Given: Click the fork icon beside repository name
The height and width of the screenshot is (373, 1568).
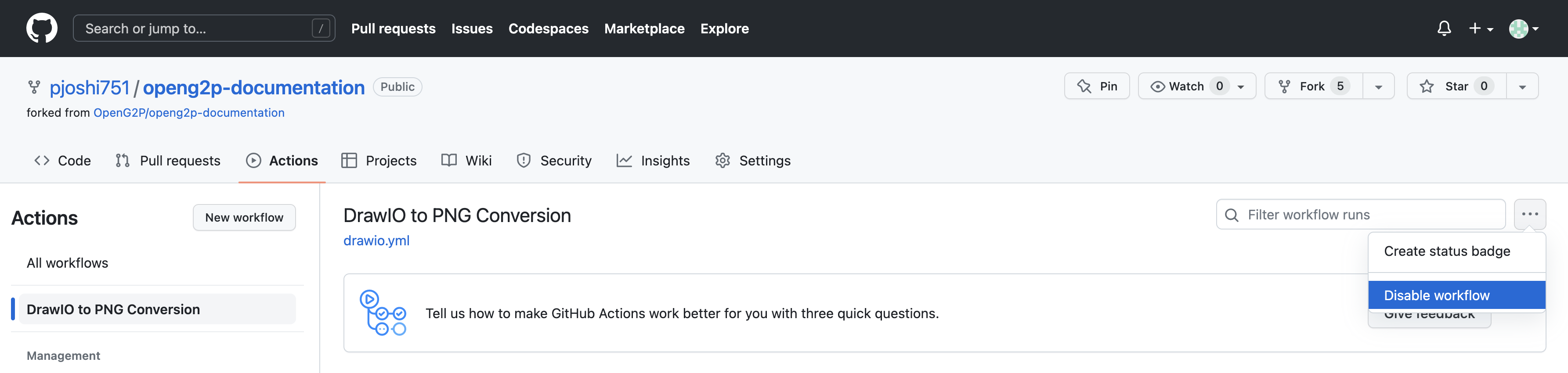Looking at the screenshot, I should [x=34, y=87].
